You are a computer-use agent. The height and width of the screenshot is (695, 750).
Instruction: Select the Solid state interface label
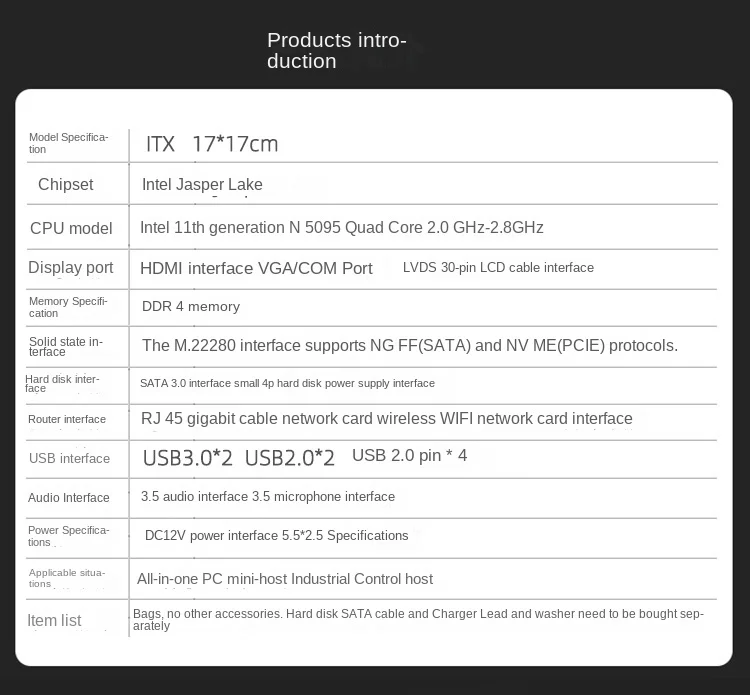[66, 347]
